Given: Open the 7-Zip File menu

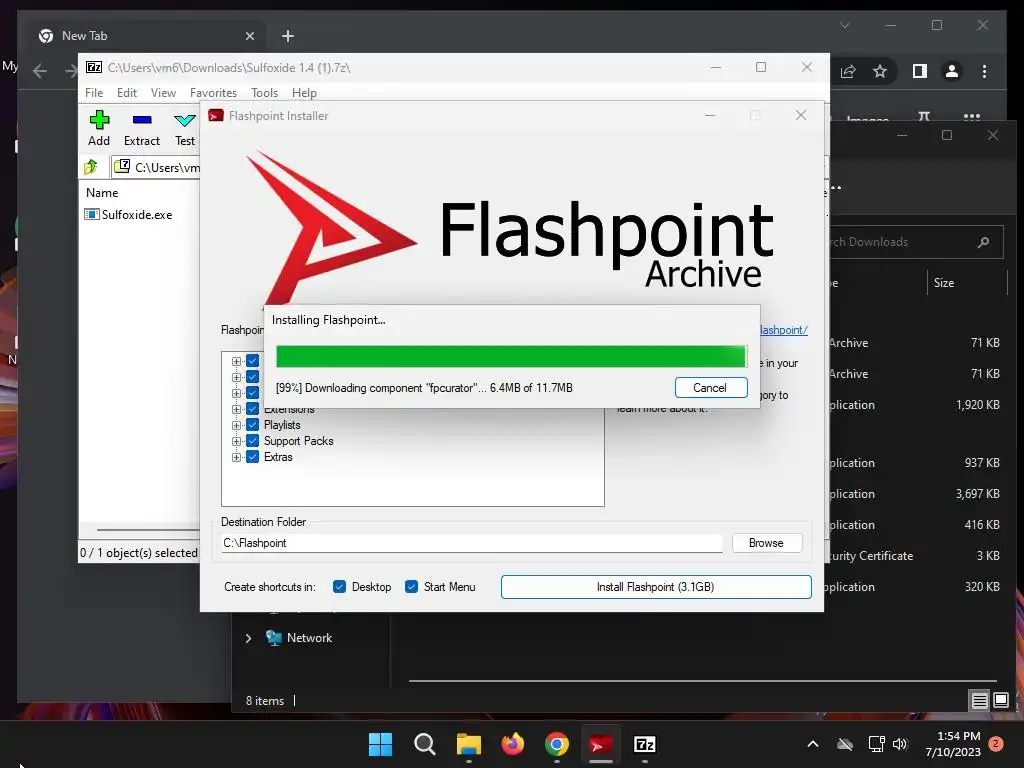Looking at the screenshot, I should point(94,93).
